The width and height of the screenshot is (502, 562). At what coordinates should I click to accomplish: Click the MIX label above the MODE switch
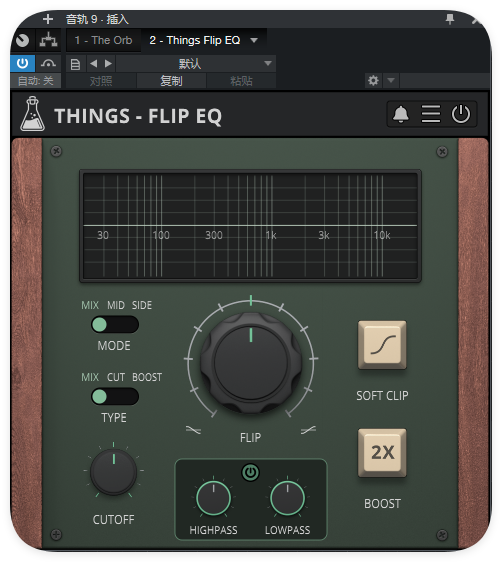point(90,305)
